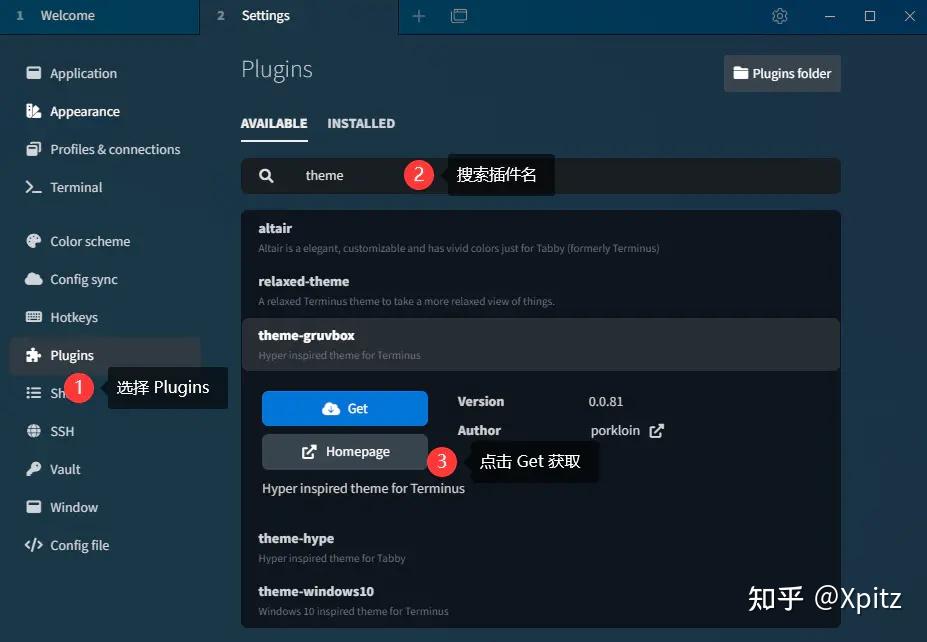Image resolution: width=927 pixels, height=642 pixels.
Task: Click Get to install theme-gruvbox
Action: point(344,408)
